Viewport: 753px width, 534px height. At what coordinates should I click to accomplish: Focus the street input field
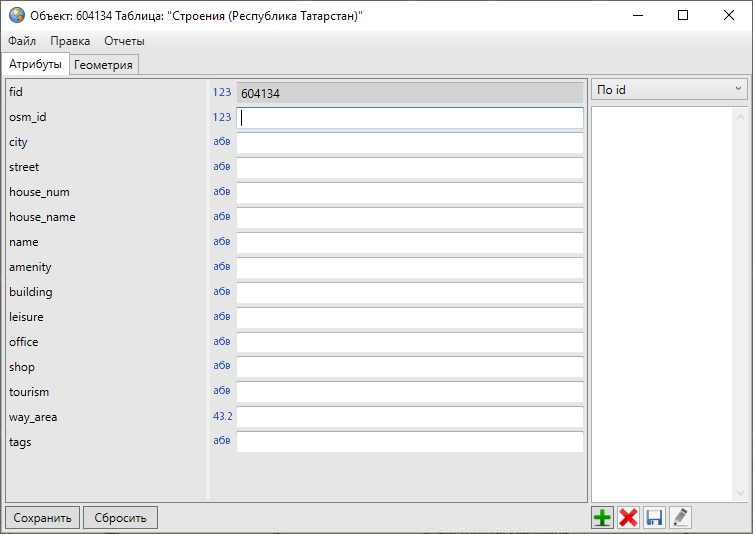coord(409,167)
